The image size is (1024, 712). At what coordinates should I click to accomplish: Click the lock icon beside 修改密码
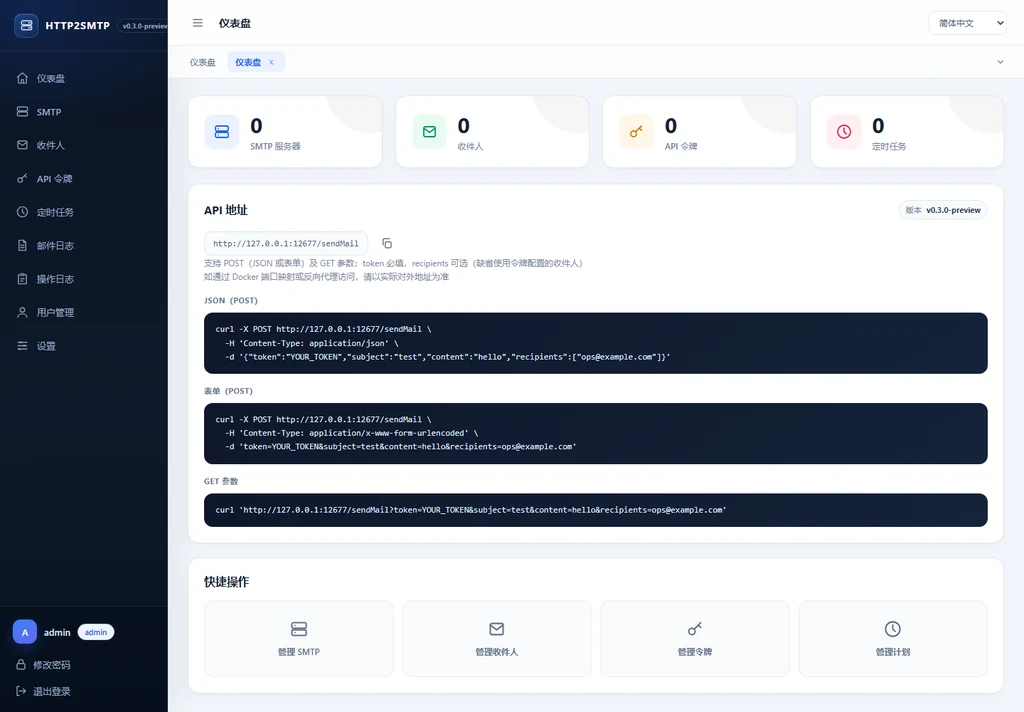click(x=21, y=664)
